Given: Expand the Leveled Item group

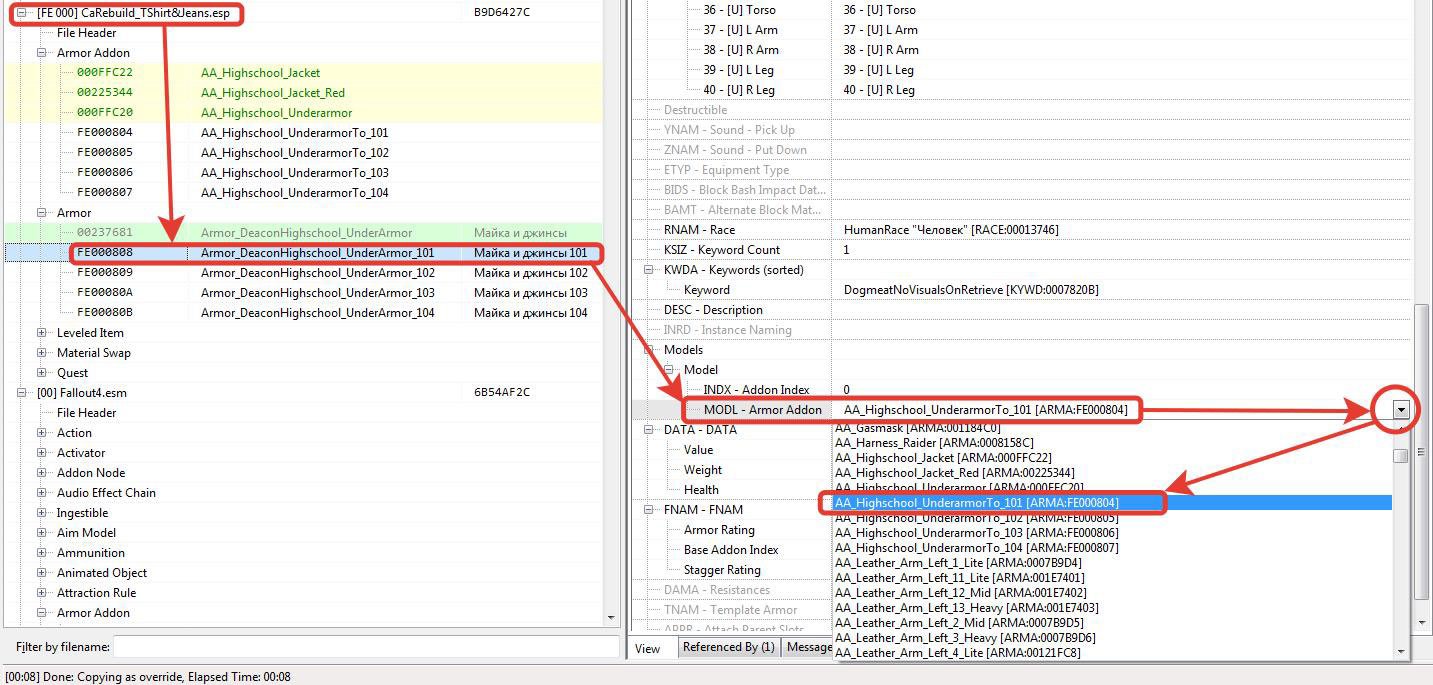Looking at the screenshot, I should [42, 333].
